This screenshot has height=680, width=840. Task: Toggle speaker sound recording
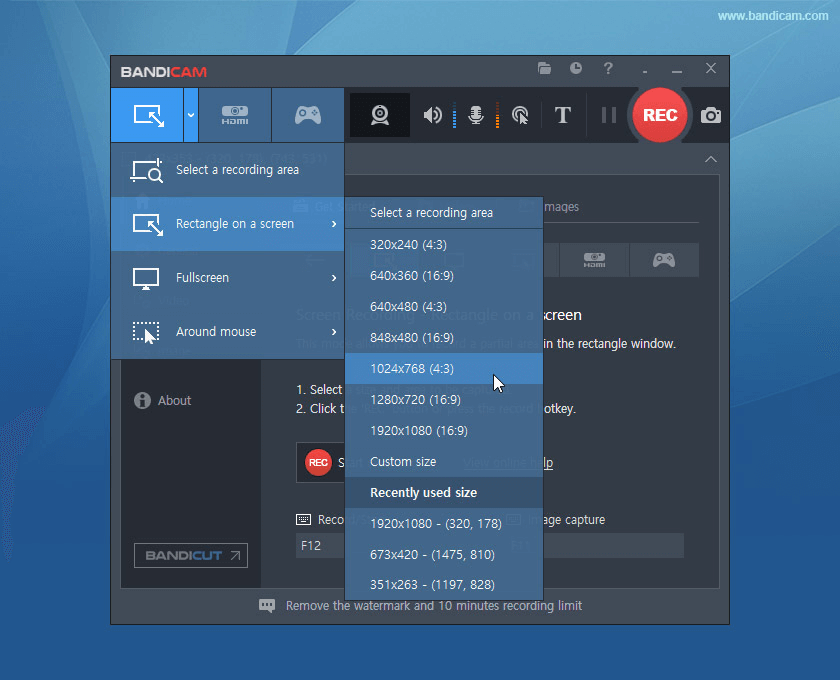(x=432, y=115)
